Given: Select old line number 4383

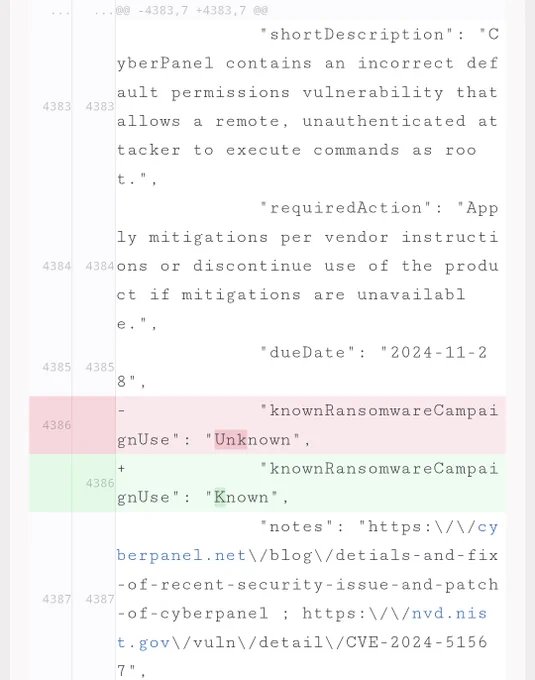Looking at the screenshot, I should 56,106.
